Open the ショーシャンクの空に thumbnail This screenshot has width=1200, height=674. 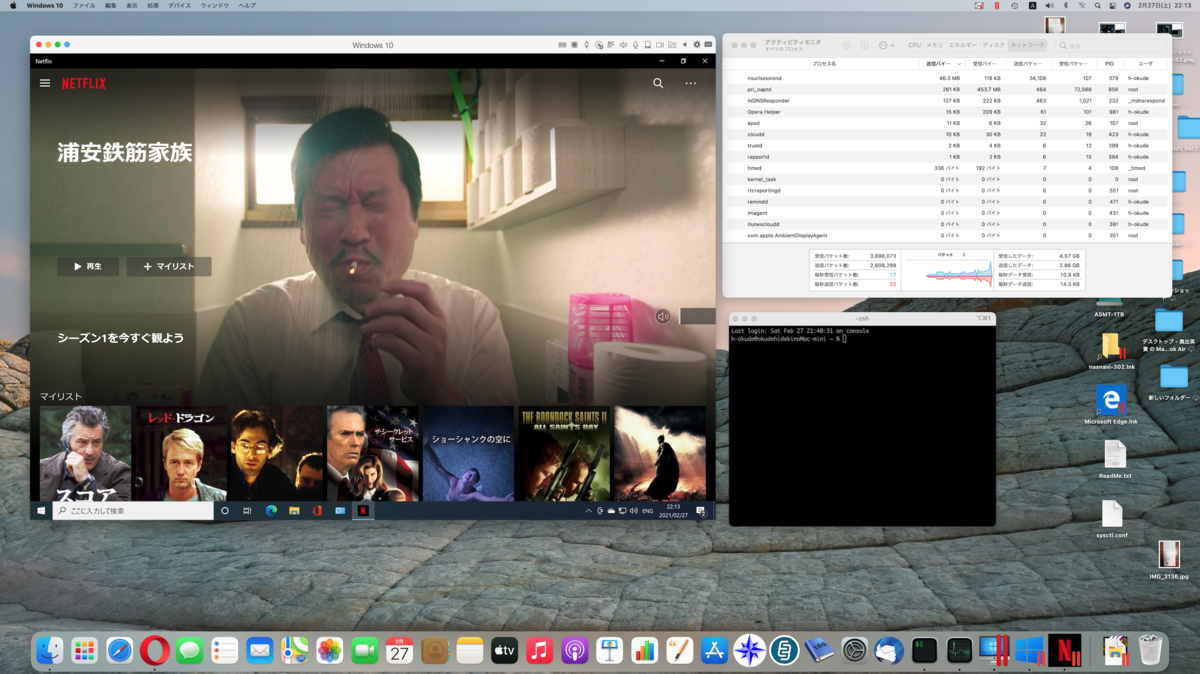tap(468, 453)
